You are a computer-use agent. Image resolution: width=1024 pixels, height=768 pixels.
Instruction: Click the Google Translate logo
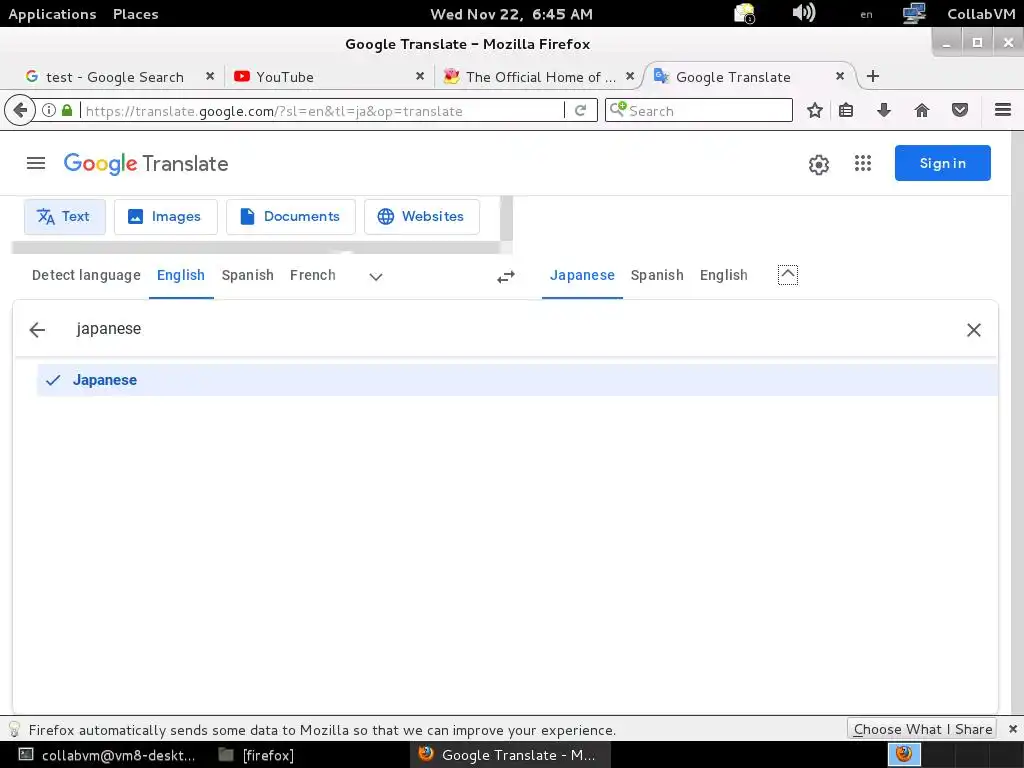[x=146, y=163]
